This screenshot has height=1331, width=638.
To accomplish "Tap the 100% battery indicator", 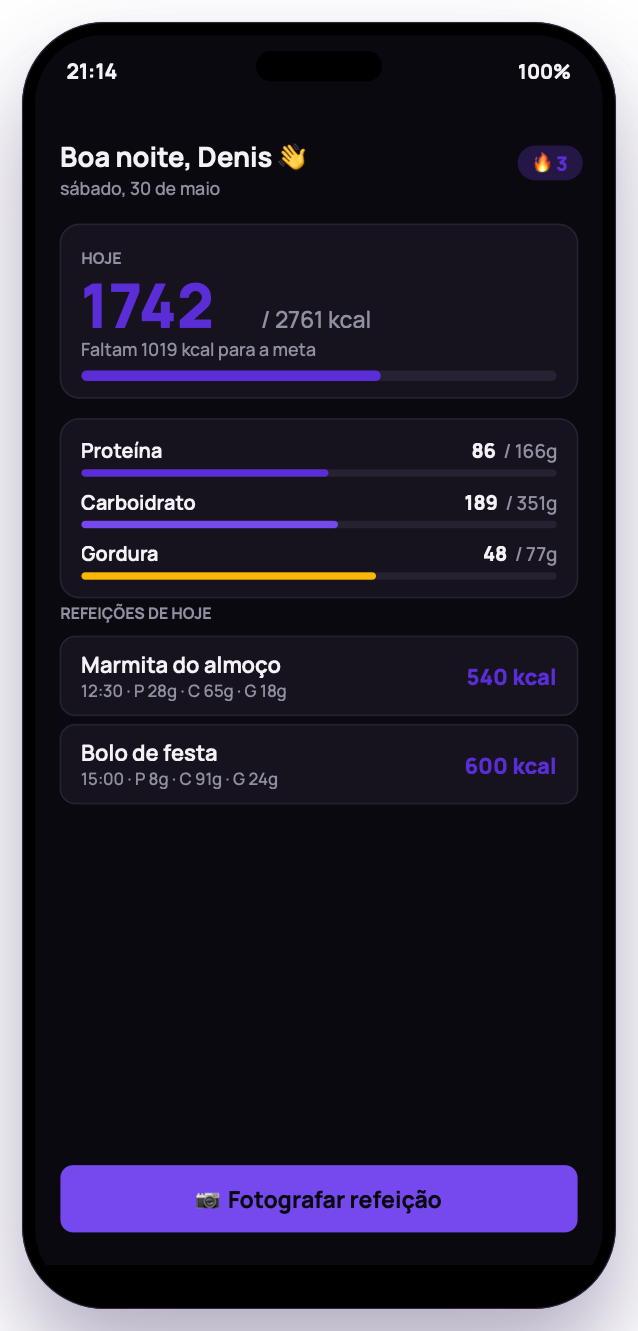I will coord(544,72).
